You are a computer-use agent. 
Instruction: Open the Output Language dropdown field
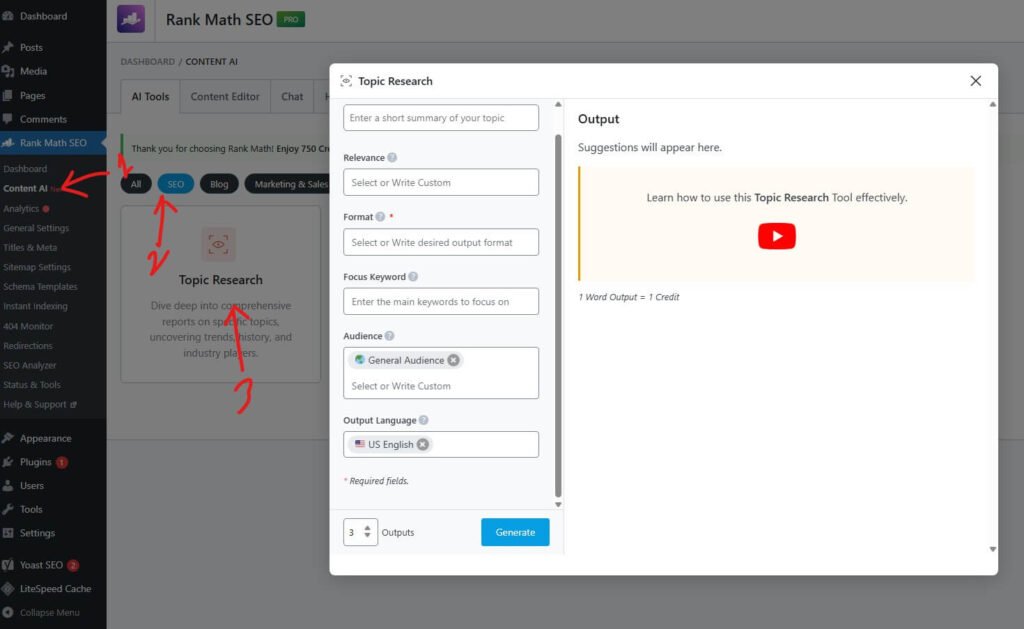(441, 444)
